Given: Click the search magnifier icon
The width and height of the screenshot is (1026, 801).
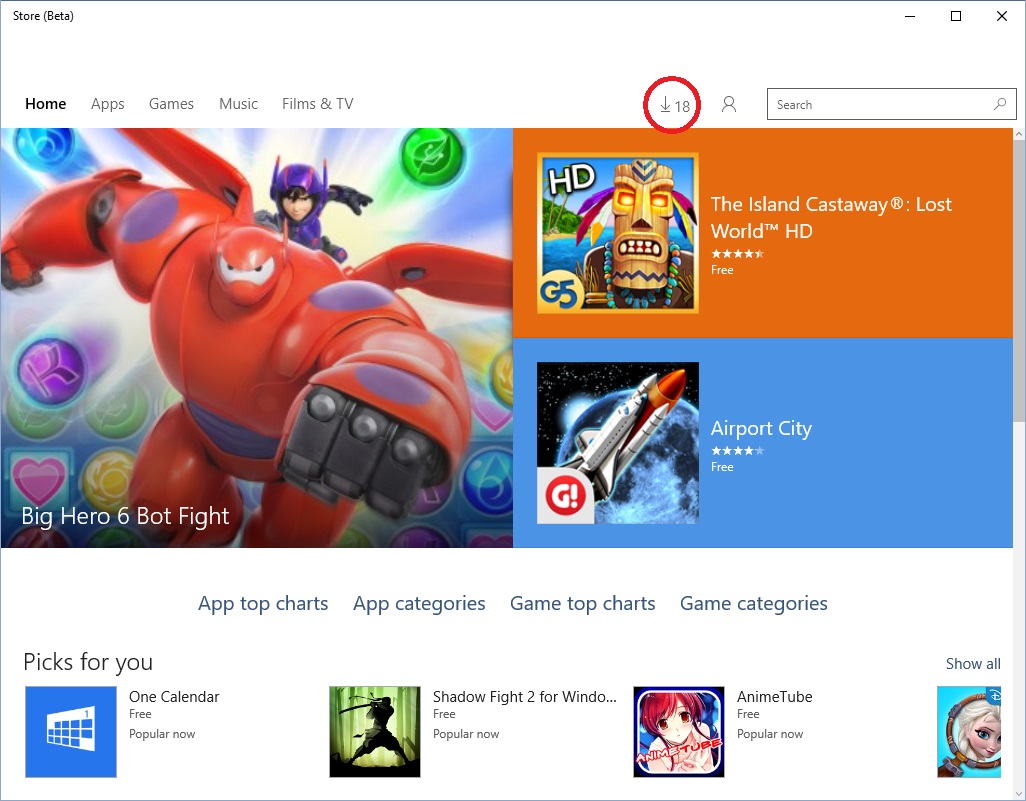Looking at the screenshot, I should coord(1000,104).
